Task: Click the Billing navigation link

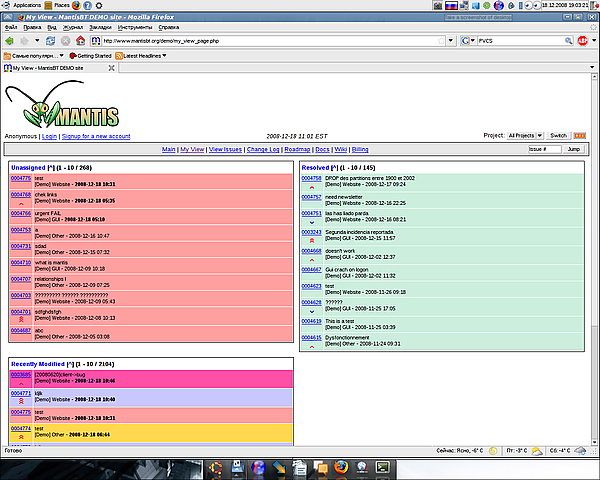Action: pyautogui.click(x=360, y=149)
